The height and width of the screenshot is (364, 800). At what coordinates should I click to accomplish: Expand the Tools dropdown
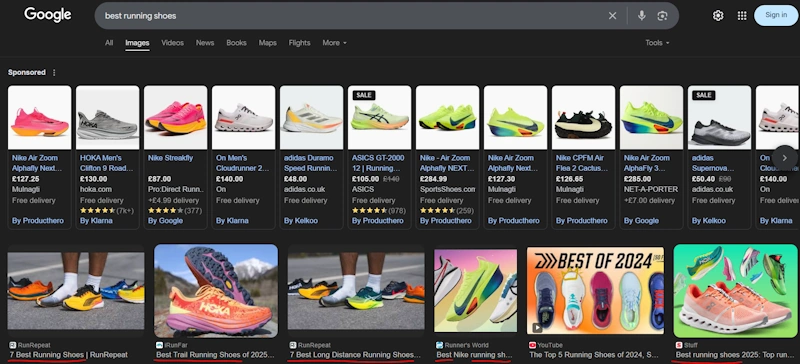coord(657,43)
